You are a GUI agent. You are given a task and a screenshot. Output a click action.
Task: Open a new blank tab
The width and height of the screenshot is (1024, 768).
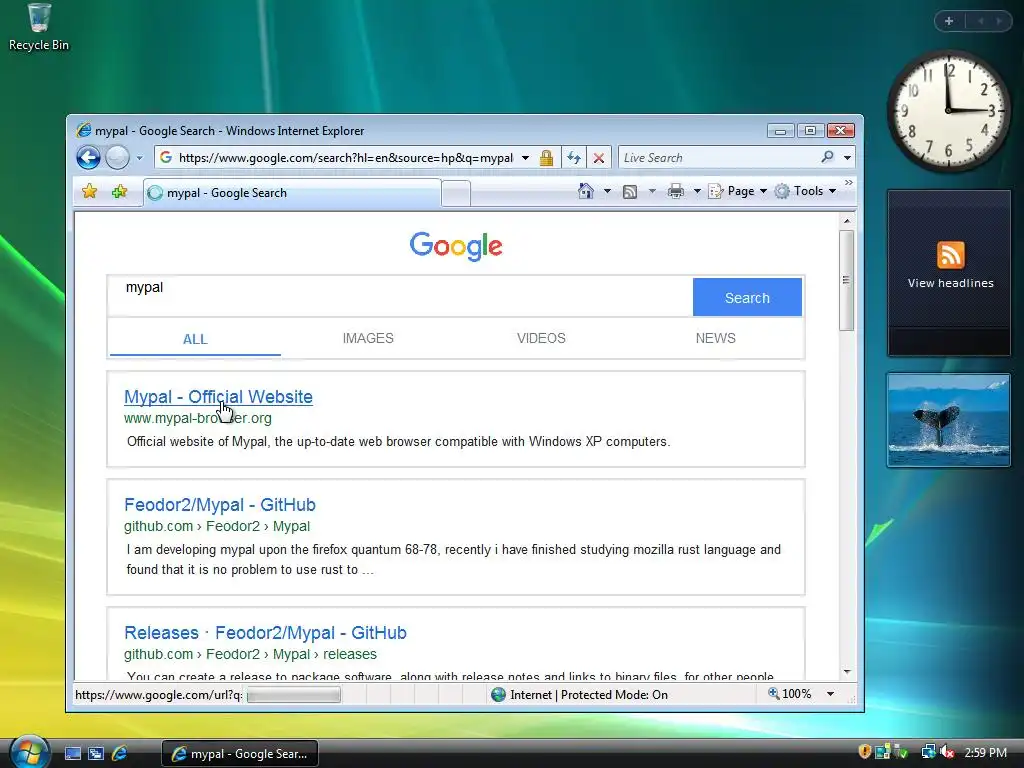tap(456, 193)
